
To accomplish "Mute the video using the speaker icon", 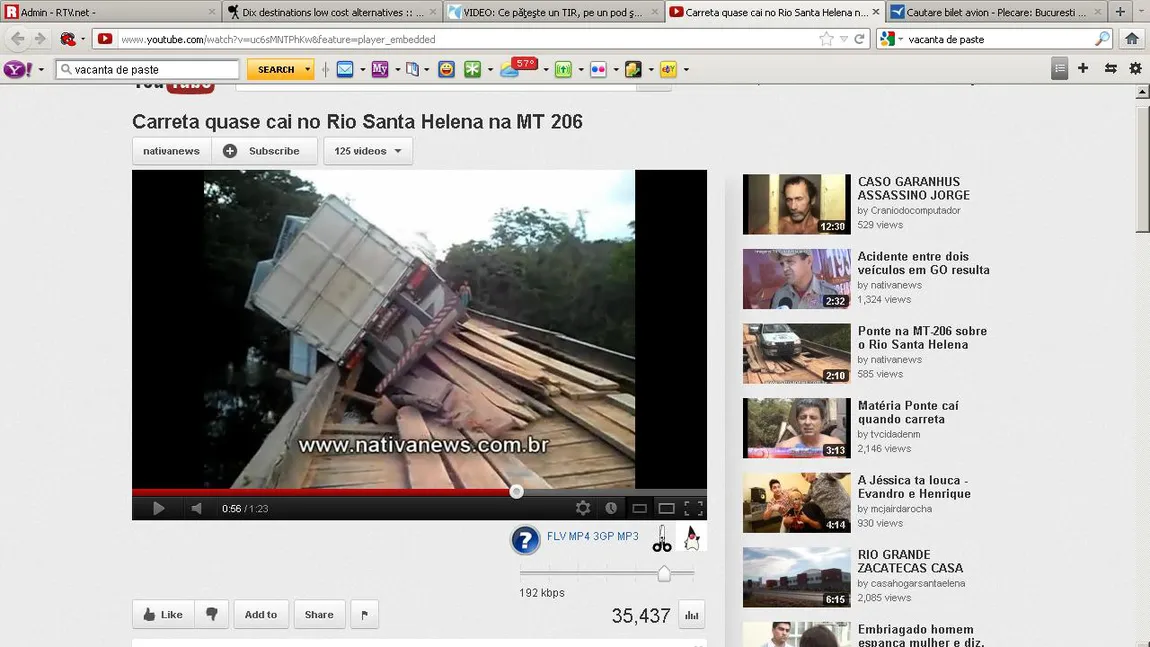I will coord(196,508).
